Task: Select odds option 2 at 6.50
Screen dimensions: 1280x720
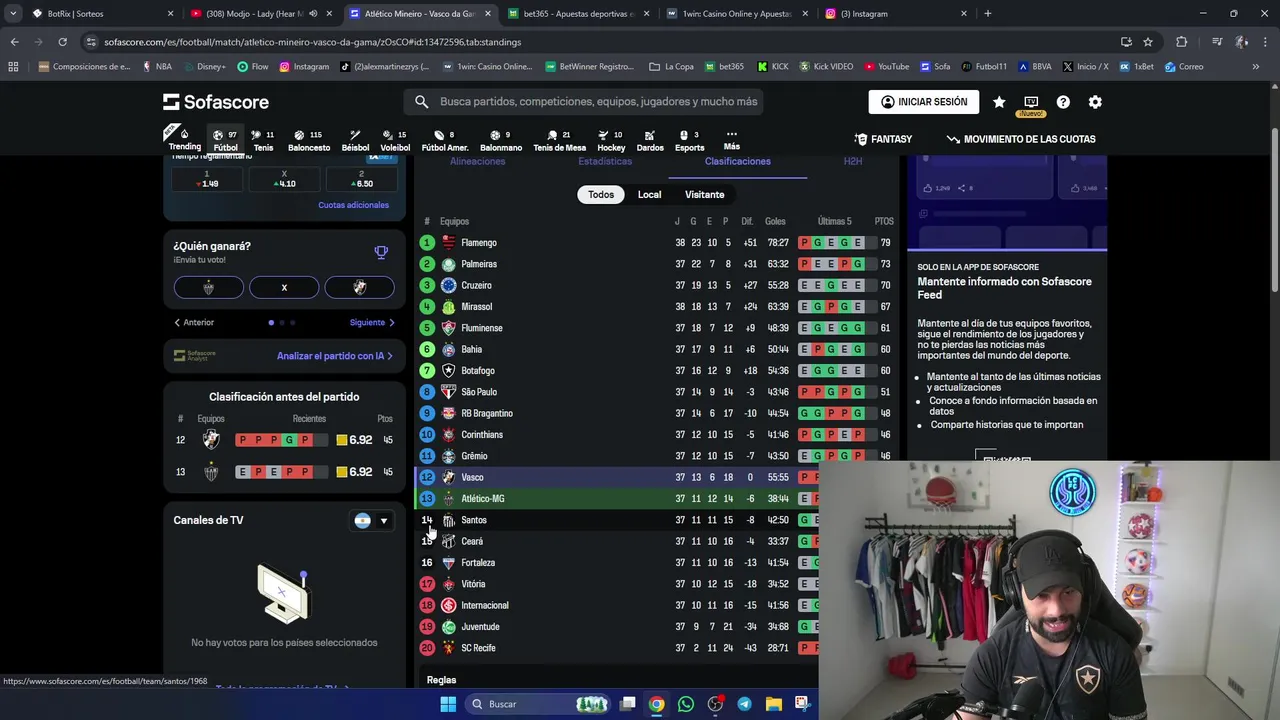Action: [361, 179]
